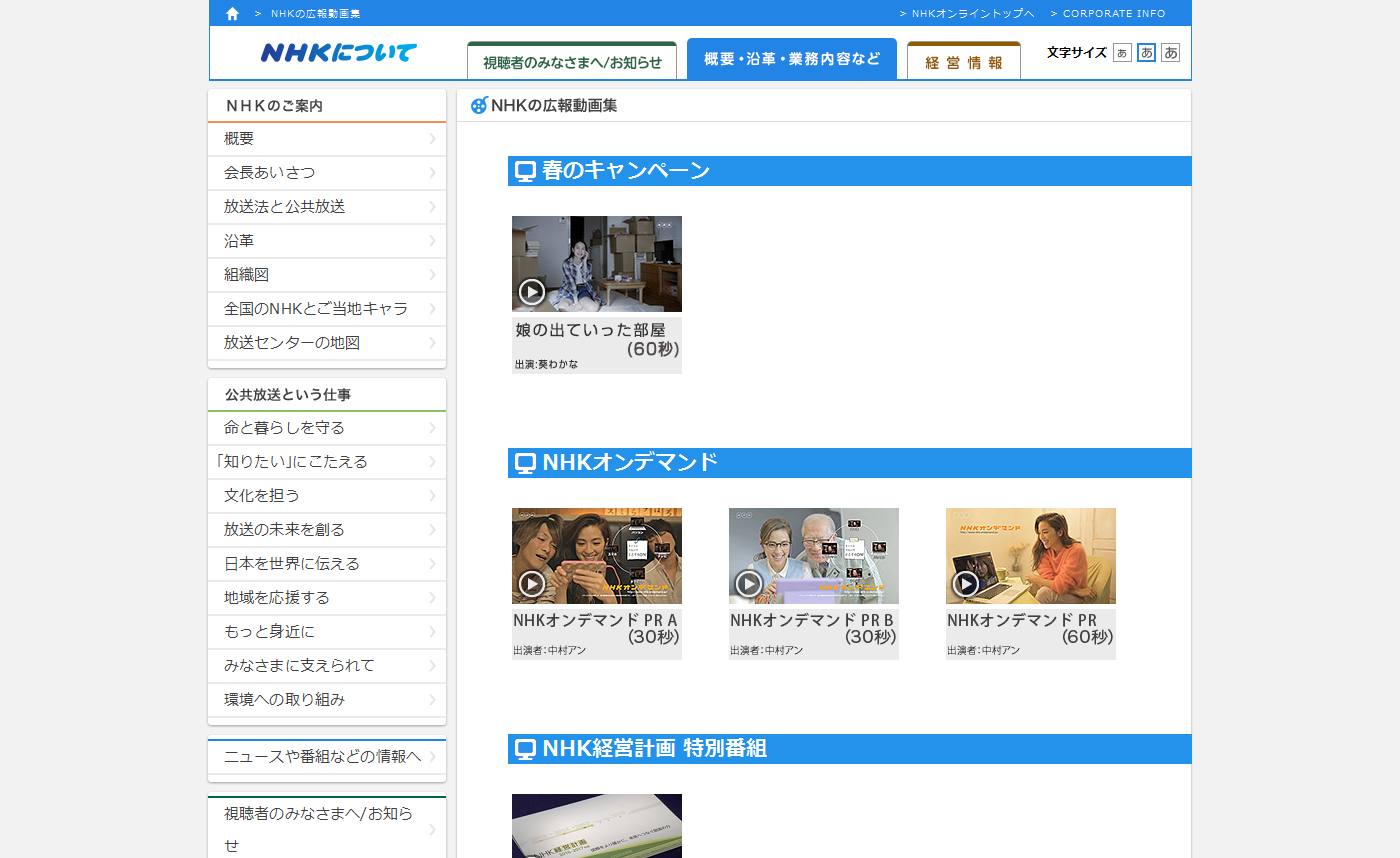The height and width of the screenshot is (858, 1400).
Task: Play NHKオンデマンド PR A video
Action: pyautogui.click(x=597, y=556)
